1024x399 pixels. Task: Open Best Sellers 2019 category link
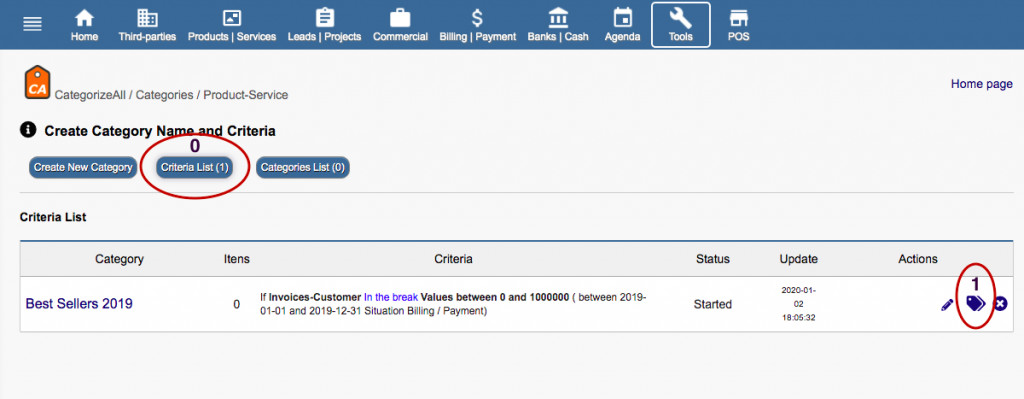pos(79,304)
